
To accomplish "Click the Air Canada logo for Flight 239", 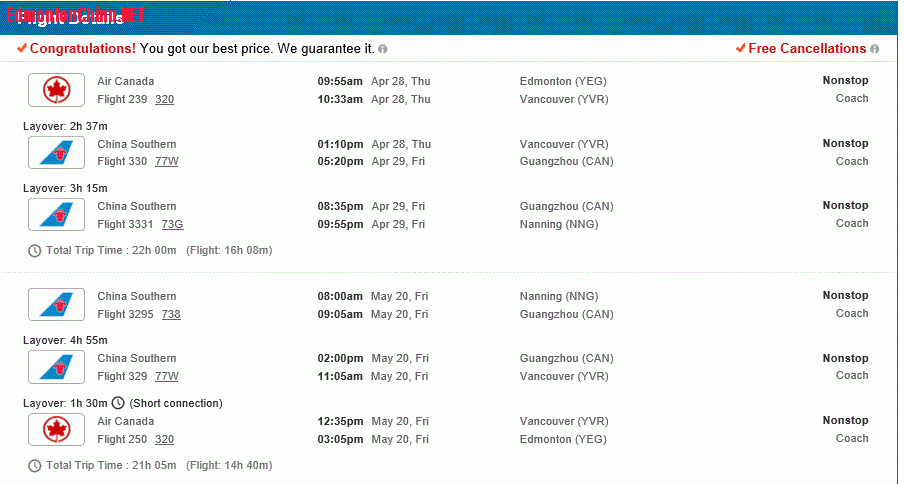I will (x=56, y=90).
